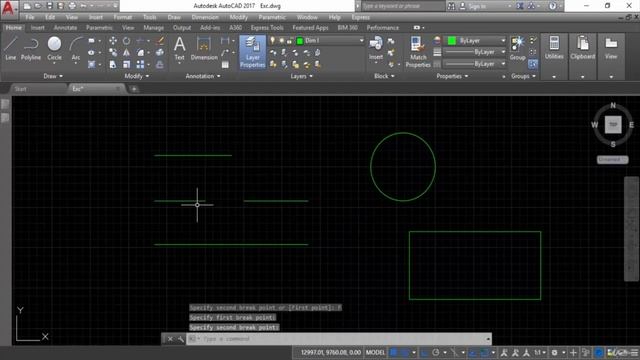Screen dimensions: 640x360
Task: Toggle group selection on/off icon
Action: [x=533, y=64]
